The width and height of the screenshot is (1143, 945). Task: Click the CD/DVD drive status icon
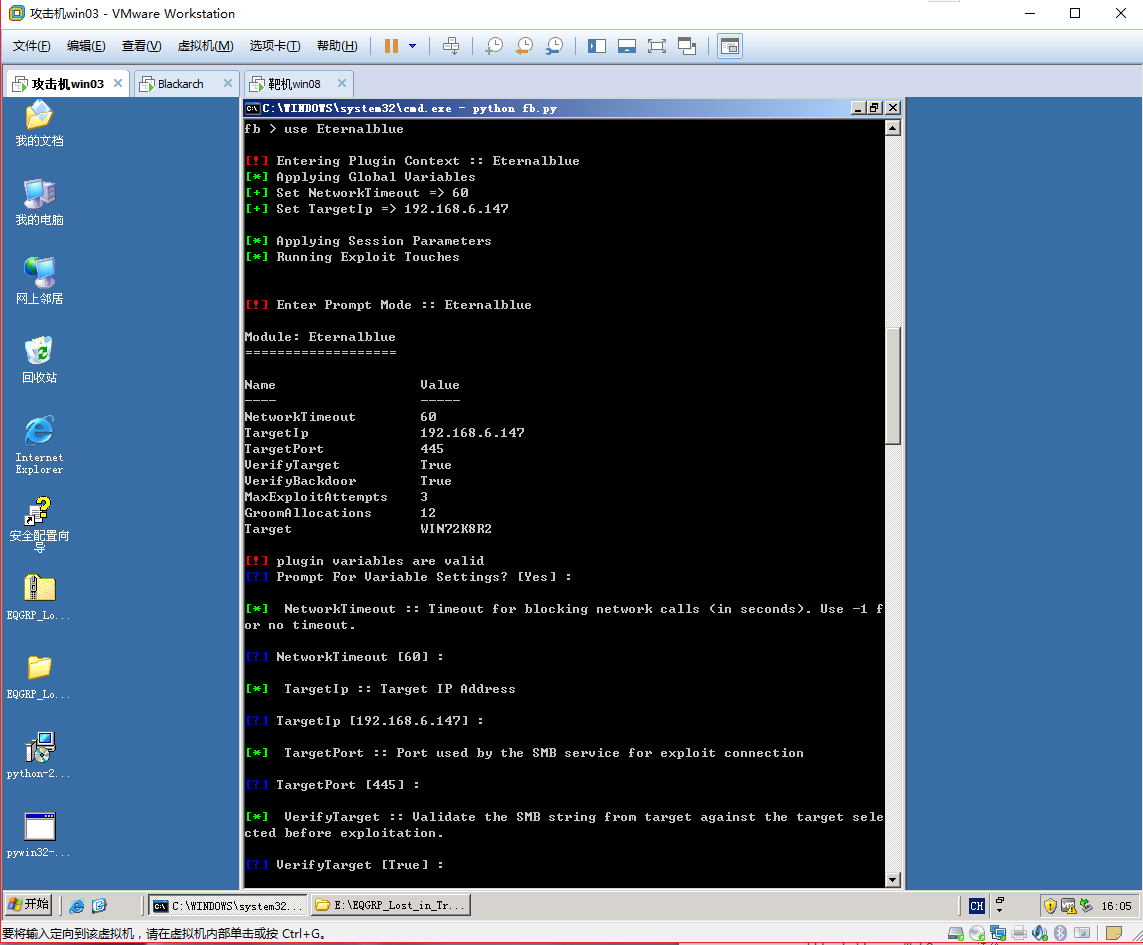pos(977,933)
